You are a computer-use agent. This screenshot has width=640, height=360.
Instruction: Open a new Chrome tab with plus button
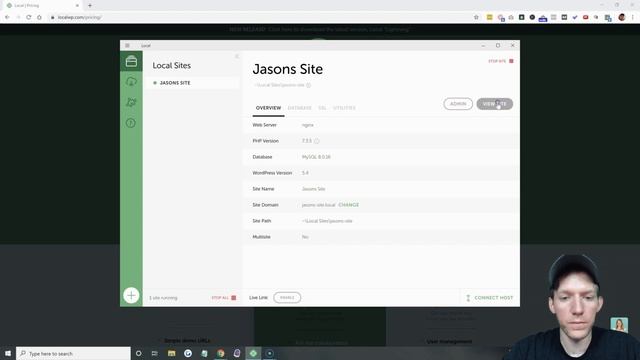click(90, 5)
